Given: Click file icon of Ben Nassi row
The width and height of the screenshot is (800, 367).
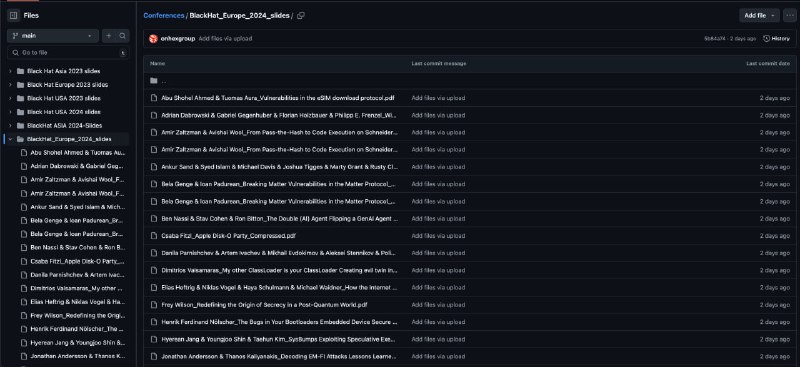Looking at the screenshot, I should 154,218.
